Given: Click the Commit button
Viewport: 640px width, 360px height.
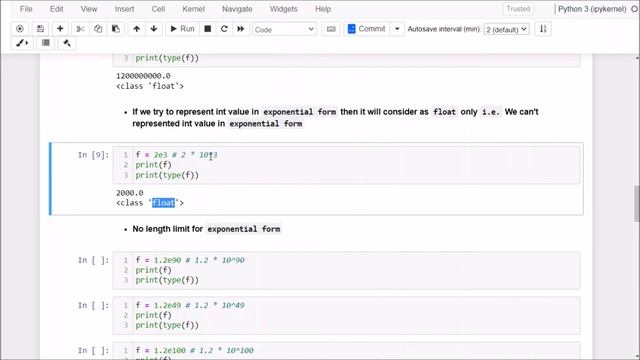Looking at the screenshot, I should 367,29.
